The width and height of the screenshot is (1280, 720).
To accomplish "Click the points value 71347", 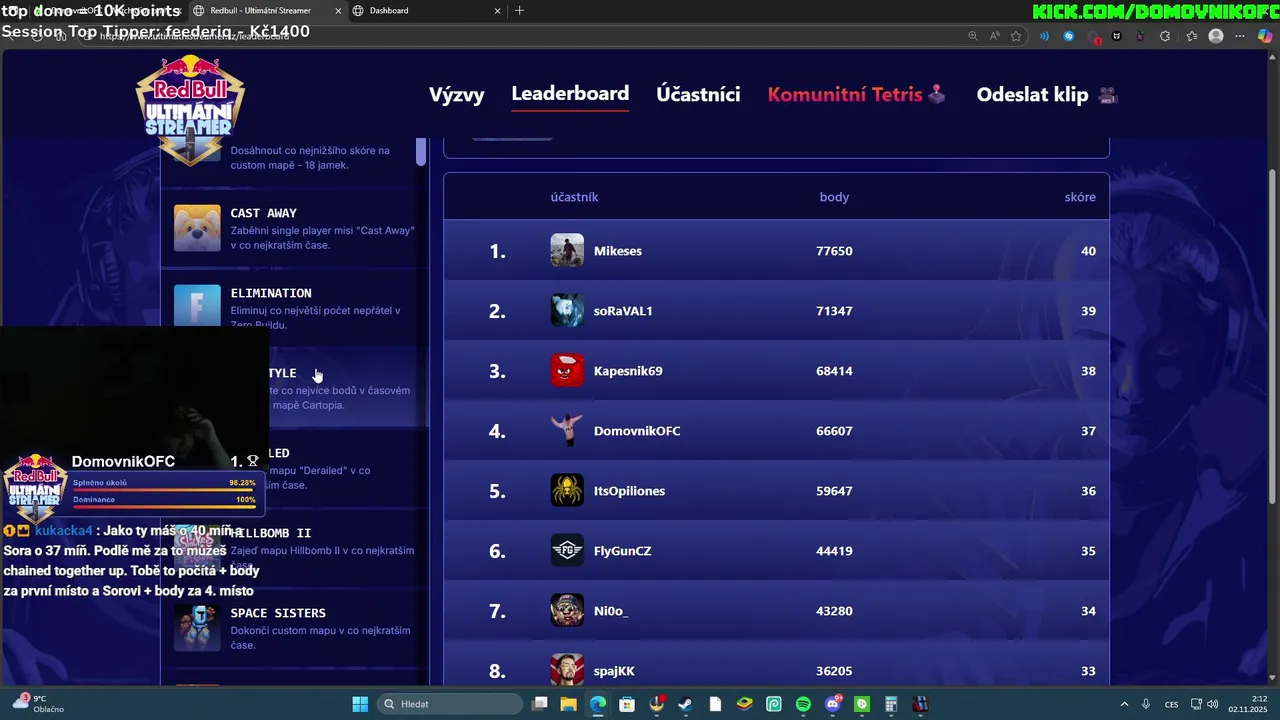I will [834, 311].
